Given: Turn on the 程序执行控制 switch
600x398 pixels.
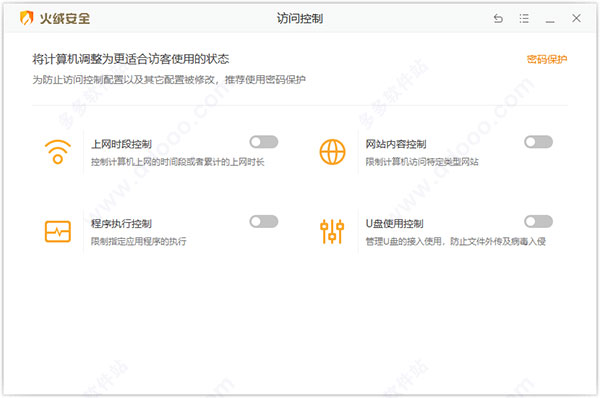Looking at the screenshot, I should [x=264, y=222].
